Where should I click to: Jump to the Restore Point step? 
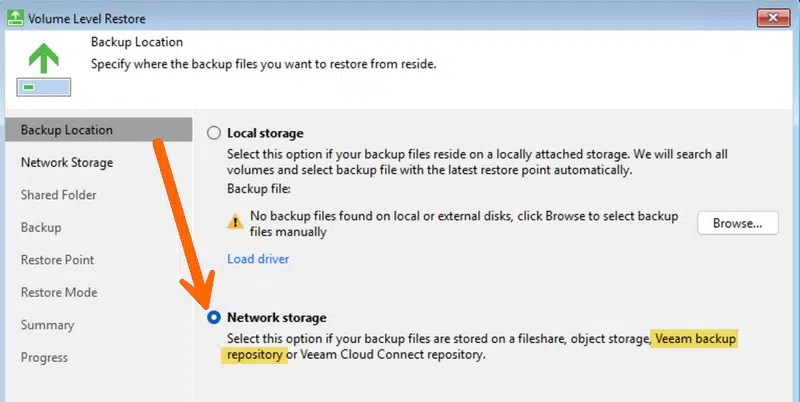click(x=58, y=260)
